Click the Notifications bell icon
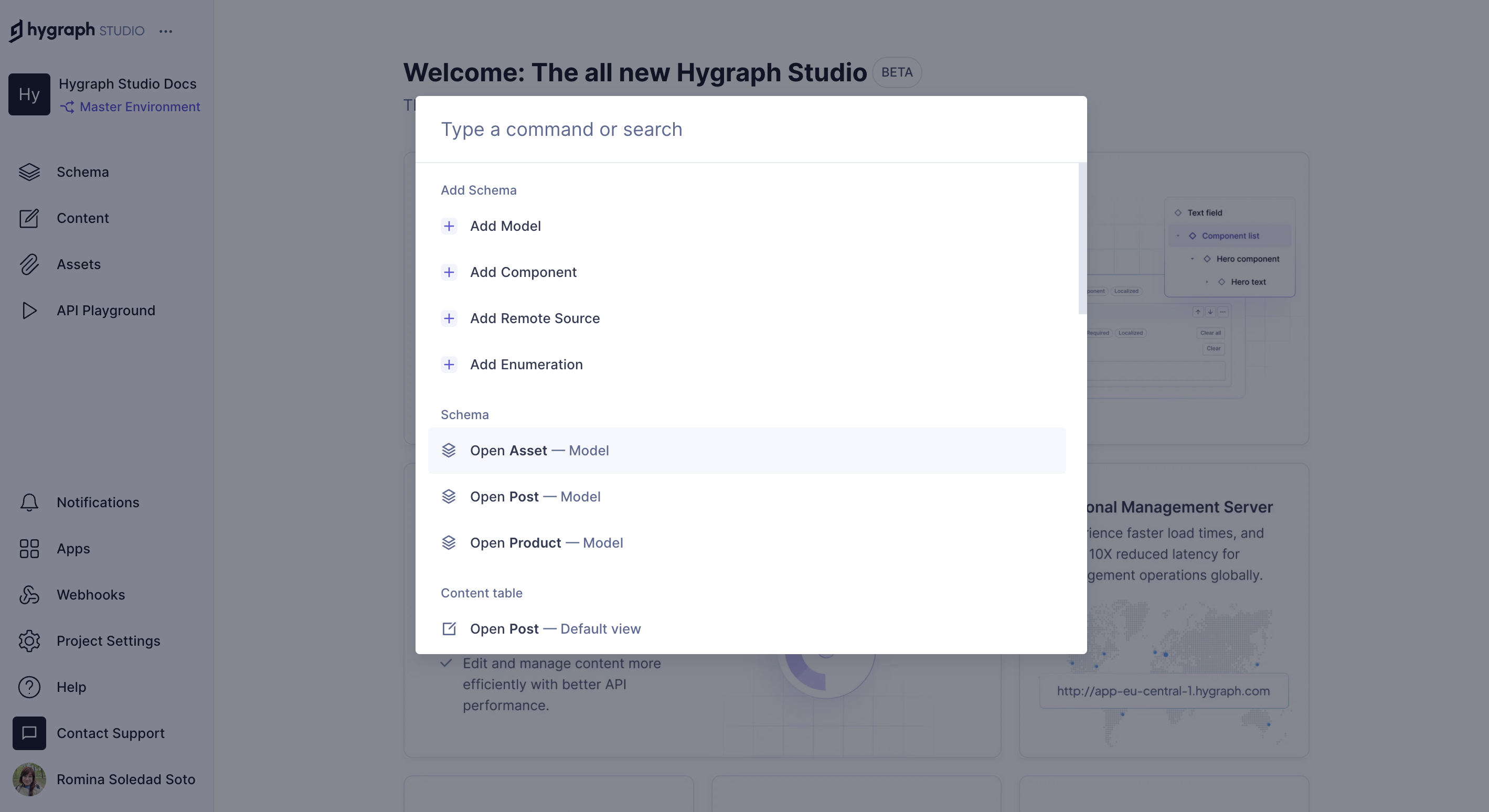The height and width of the screenshot is (812, 1489). coord(29,502)
